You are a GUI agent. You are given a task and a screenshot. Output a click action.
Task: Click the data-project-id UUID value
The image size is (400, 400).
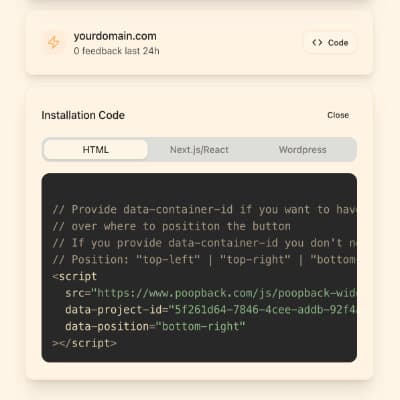[x=263, y=310]
